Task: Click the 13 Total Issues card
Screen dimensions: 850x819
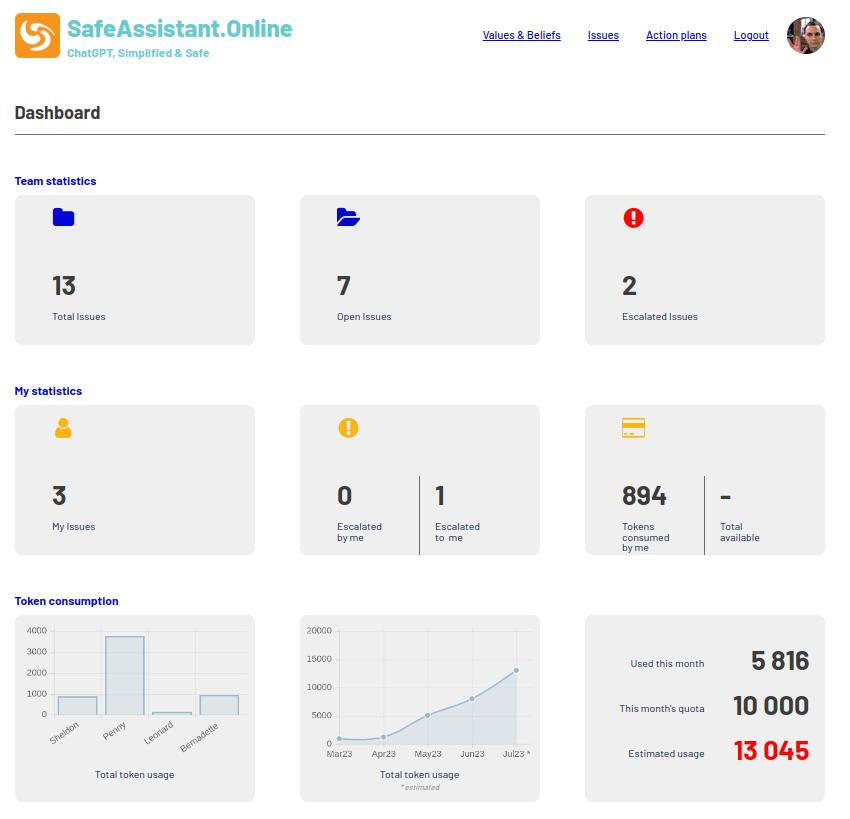Action: pos(135,270)
